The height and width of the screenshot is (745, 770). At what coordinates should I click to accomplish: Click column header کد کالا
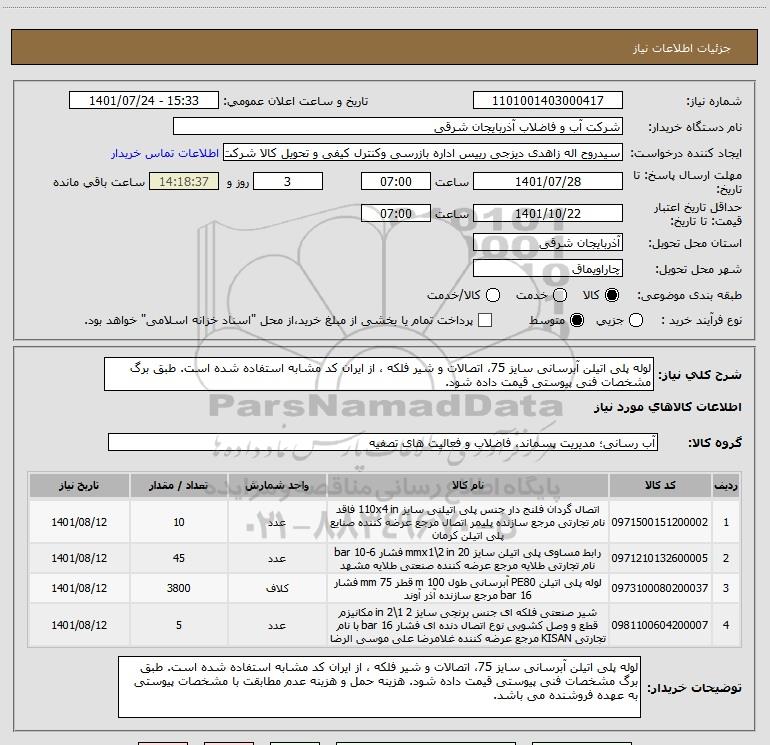(660, 486)
